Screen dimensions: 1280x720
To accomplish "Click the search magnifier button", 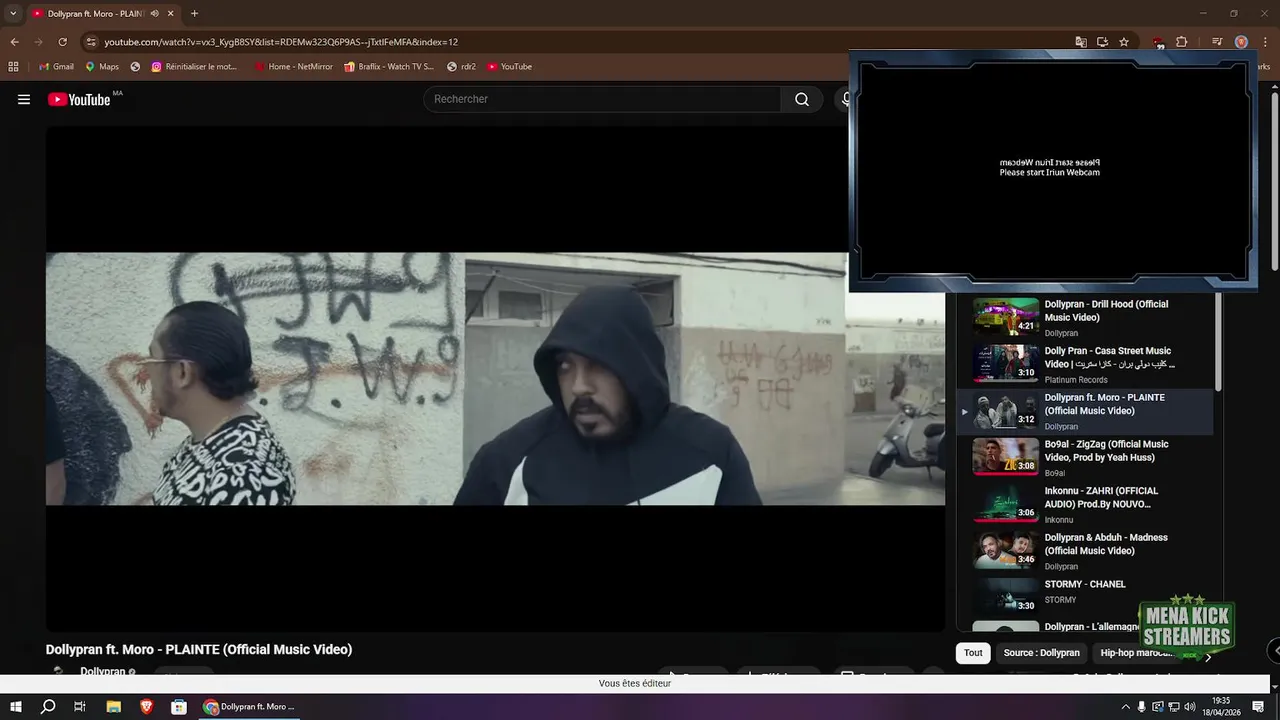I will pos(802,99).
